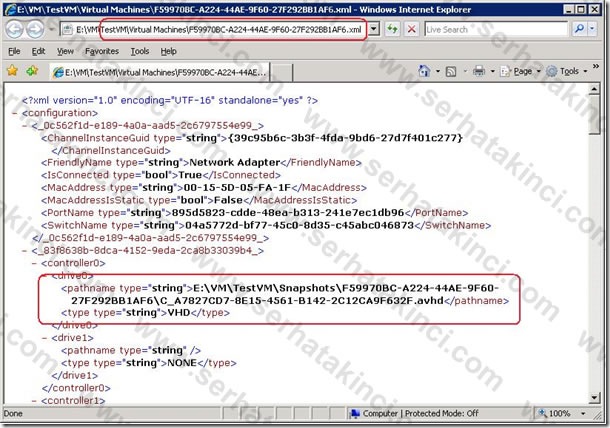Open the Tools menu in the menu bar
610x428 pixels.
140,51
